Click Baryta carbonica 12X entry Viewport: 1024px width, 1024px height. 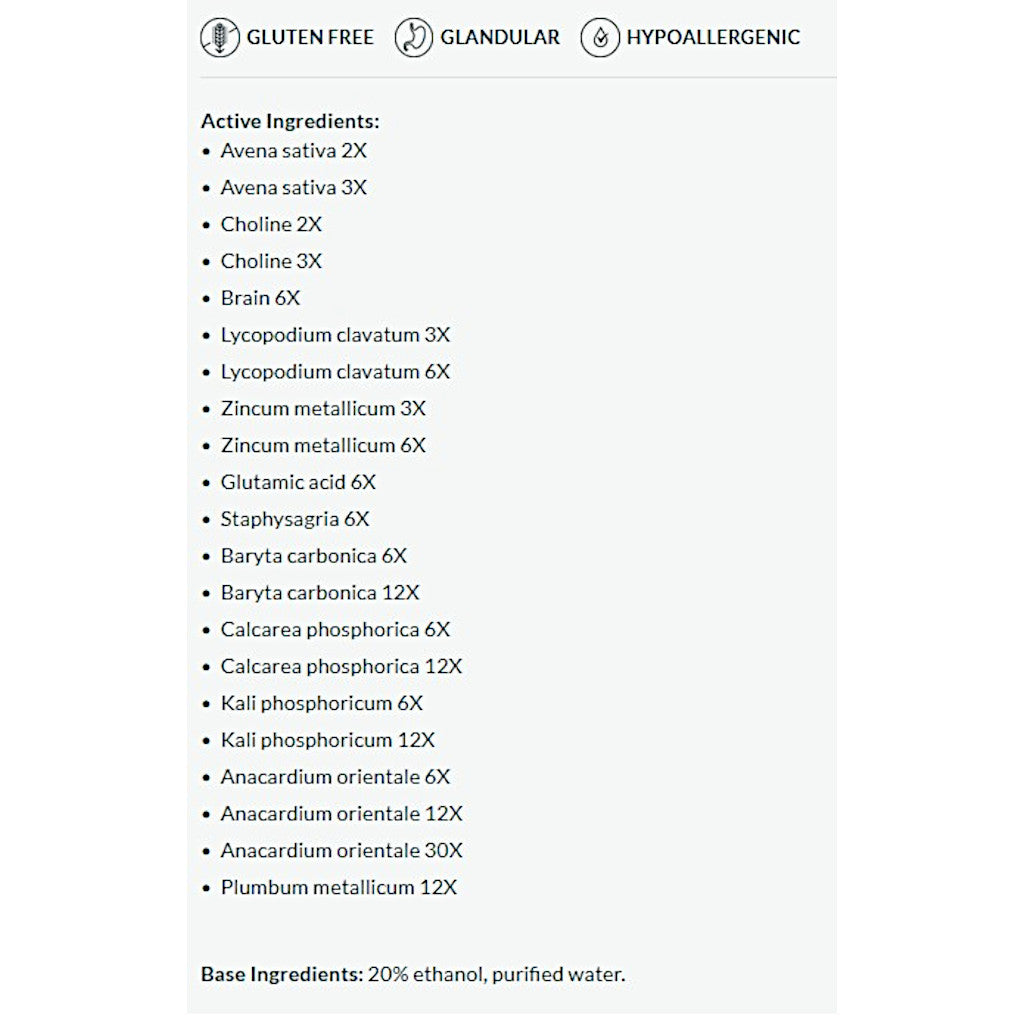click(x=320, y=593)
